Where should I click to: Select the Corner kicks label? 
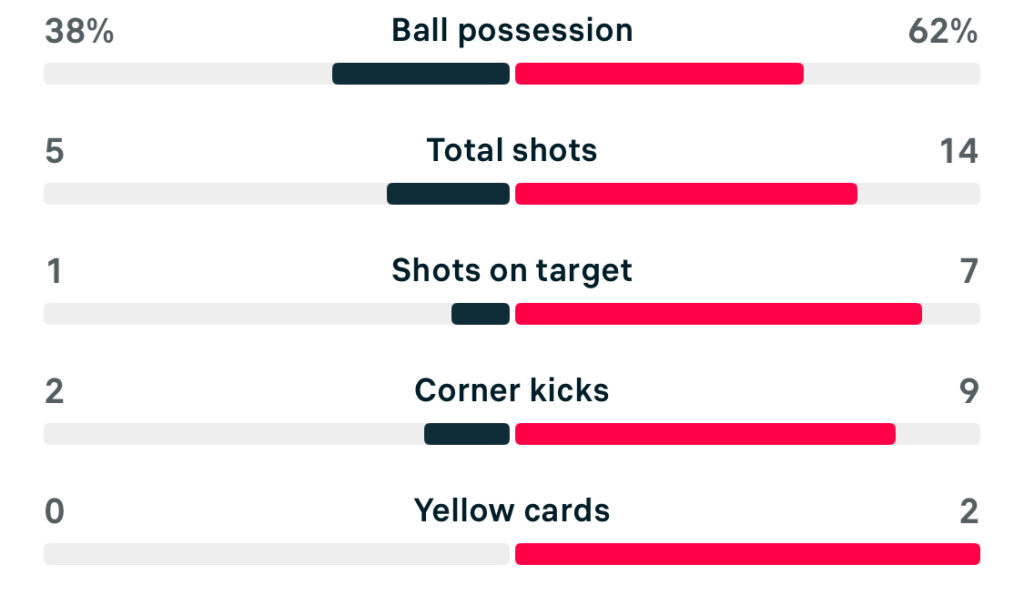pyautogui.click(x=512, y=390)
